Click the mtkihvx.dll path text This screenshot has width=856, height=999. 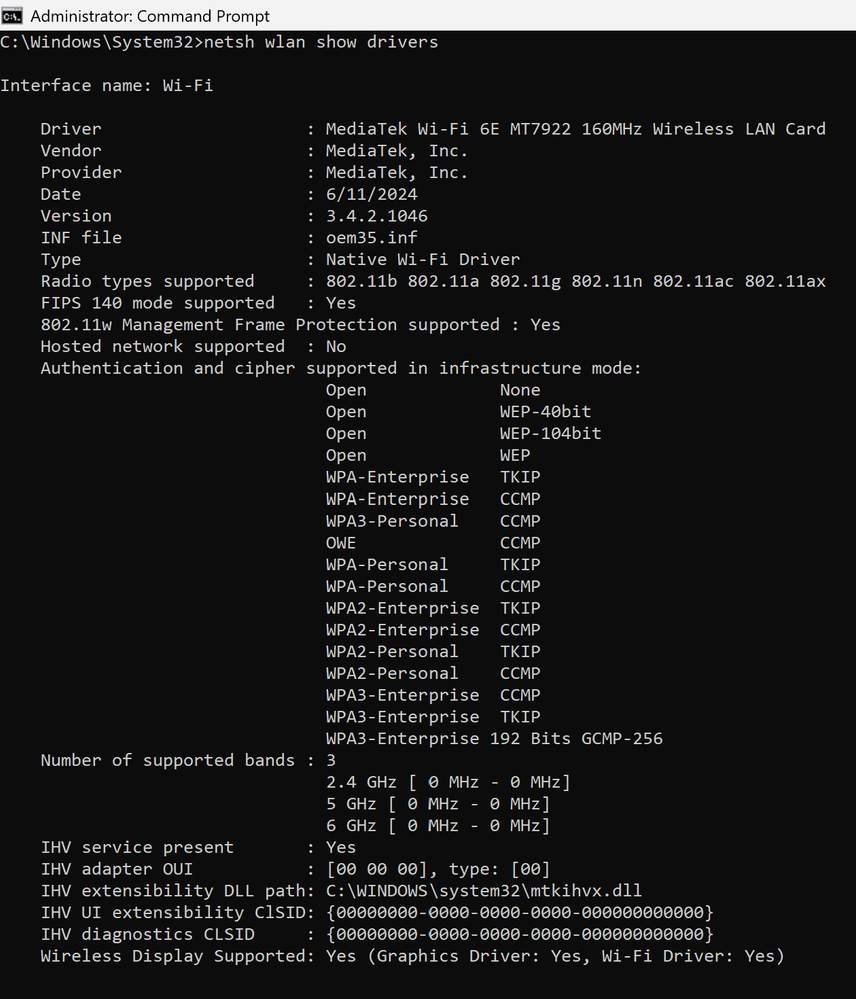tap(484, 891)
